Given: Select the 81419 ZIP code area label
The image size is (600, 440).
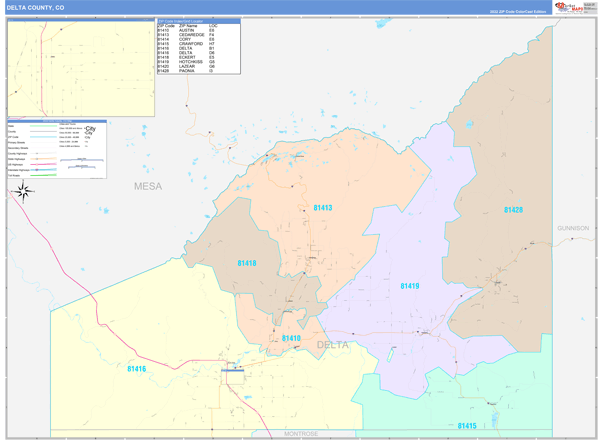Looking at the screenshot, I should pyautogui.click(x=409, y=286).
